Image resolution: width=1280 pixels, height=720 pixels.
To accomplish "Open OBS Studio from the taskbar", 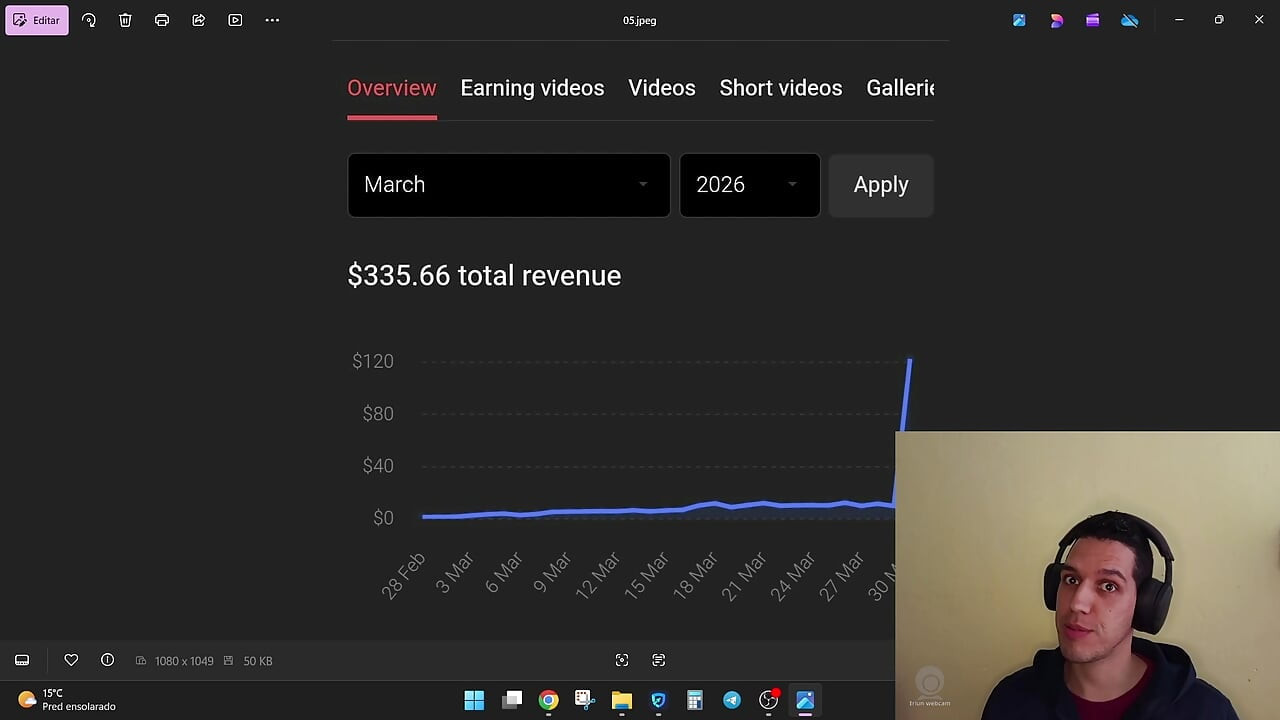I will pos(768,700).
